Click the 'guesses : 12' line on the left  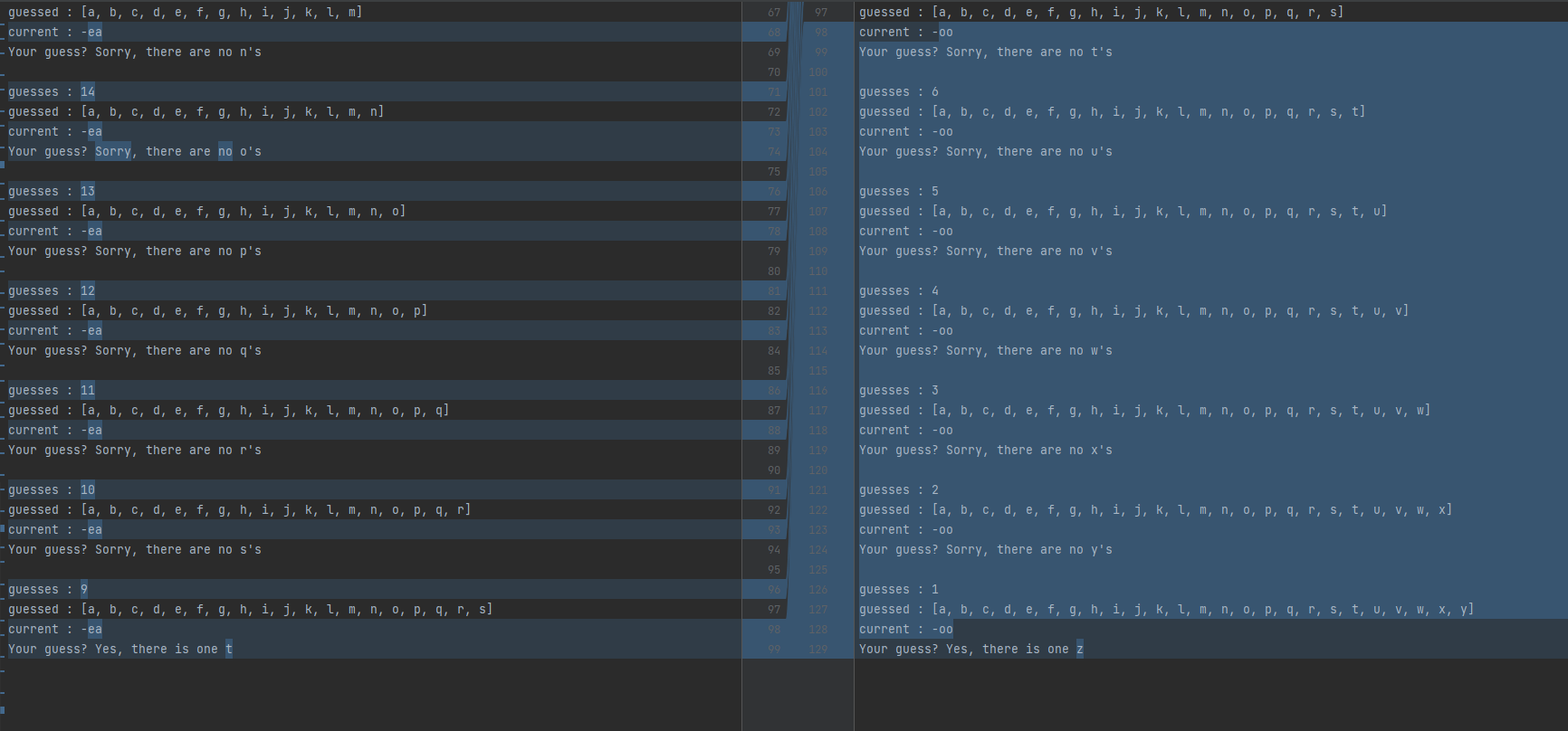(x=52, y=291)
